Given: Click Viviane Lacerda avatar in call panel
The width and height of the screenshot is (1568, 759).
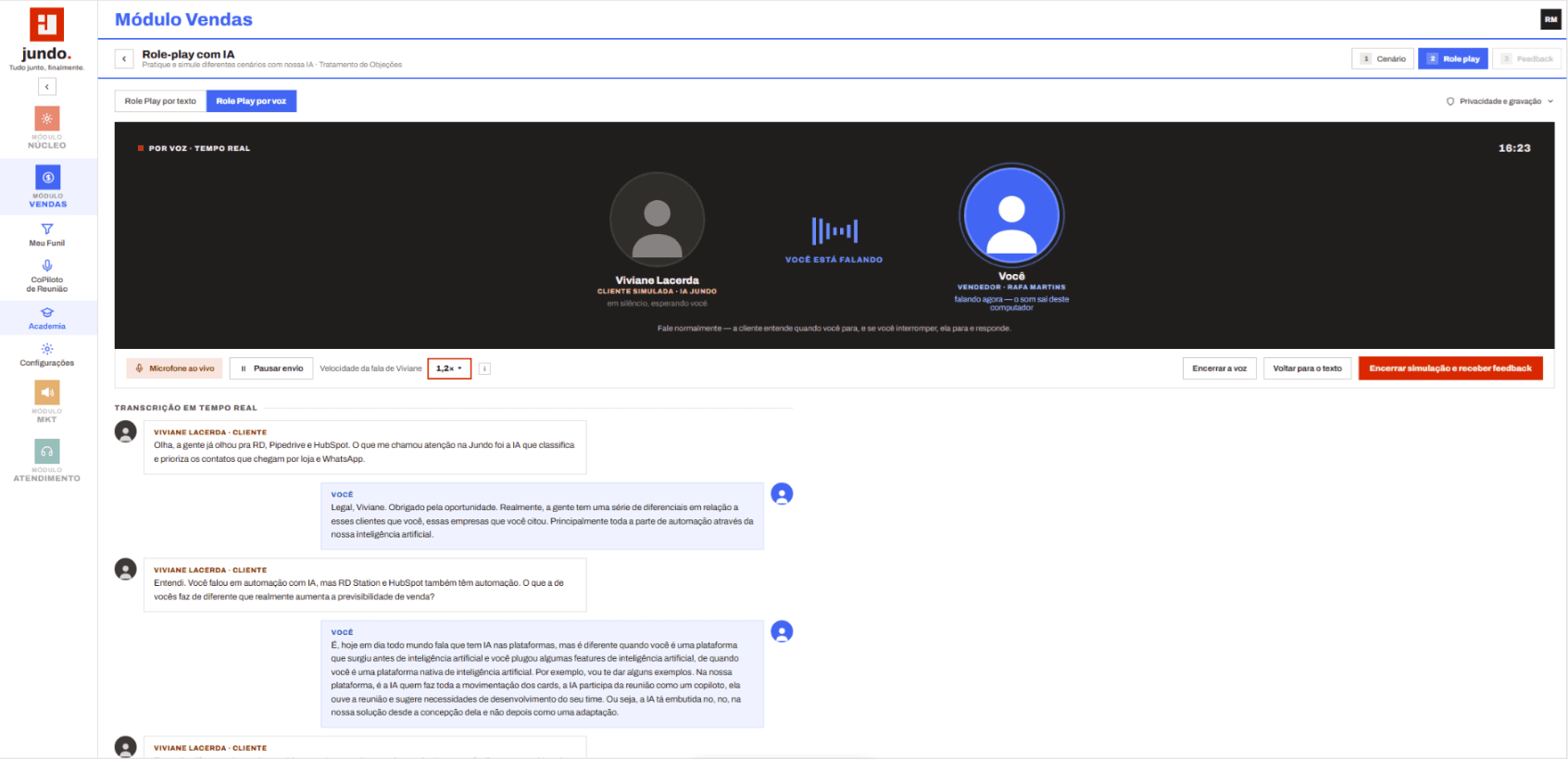Looking at the screenshot, I should click(658, 220).
